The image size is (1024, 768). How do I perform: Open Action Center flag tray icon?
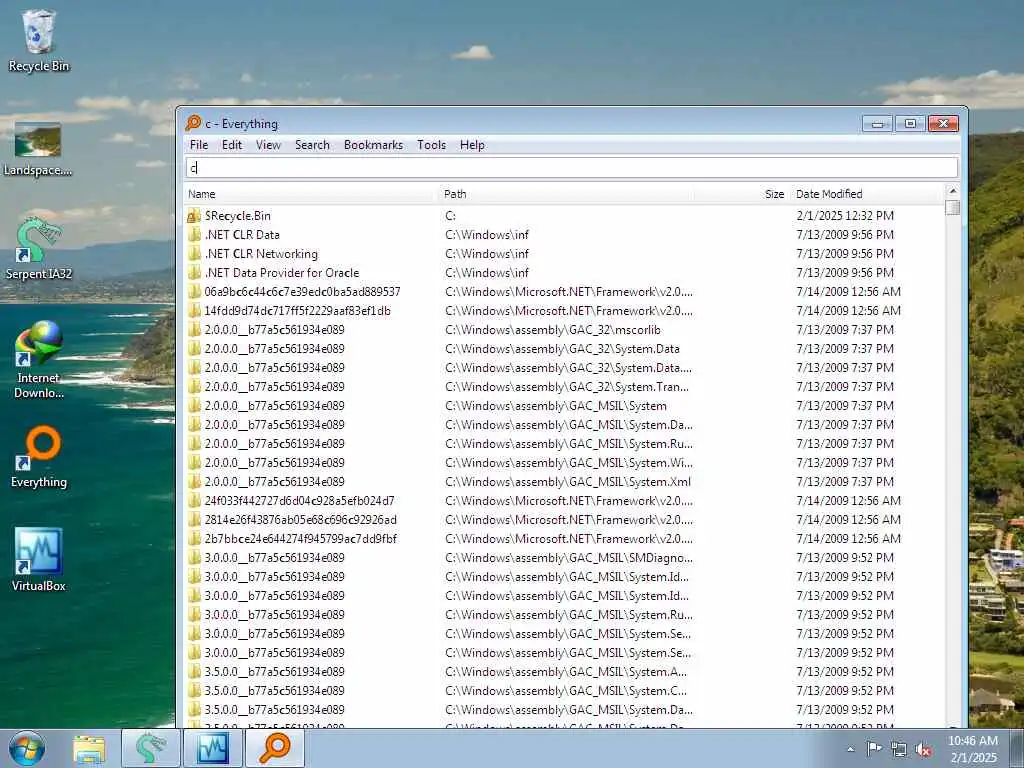point(874,748)
